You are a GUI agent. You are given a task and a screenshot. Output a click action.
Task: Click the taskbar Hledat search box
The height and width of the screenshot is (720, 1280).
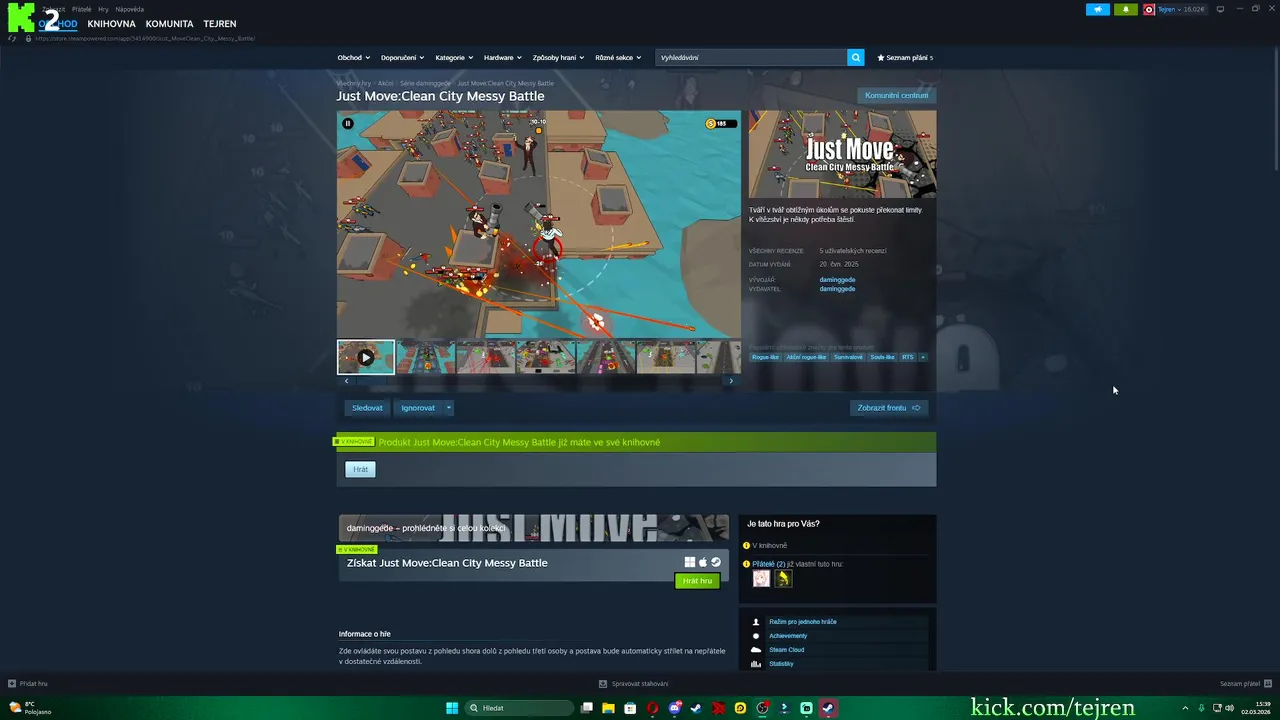tap(519, 708)
